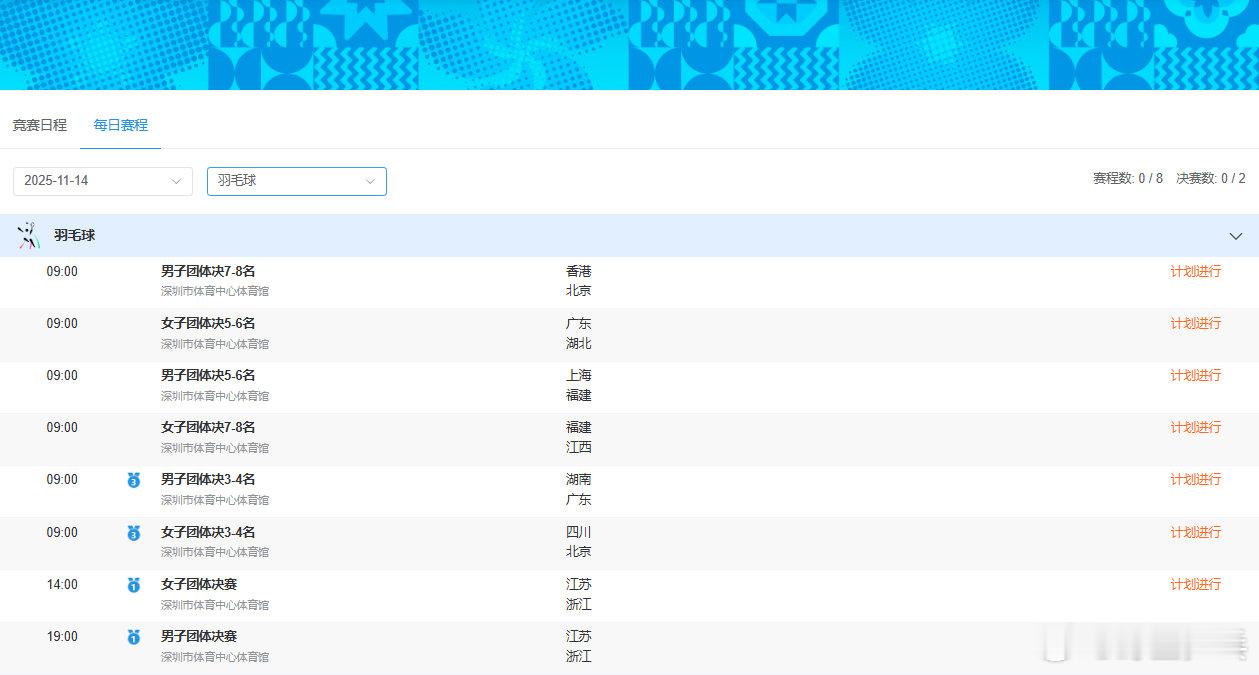The height and width of the screenshot is (675, 1259).
Task: Click gold medal icon for 男子团体决赛
Action: click(x=134, y=637)
